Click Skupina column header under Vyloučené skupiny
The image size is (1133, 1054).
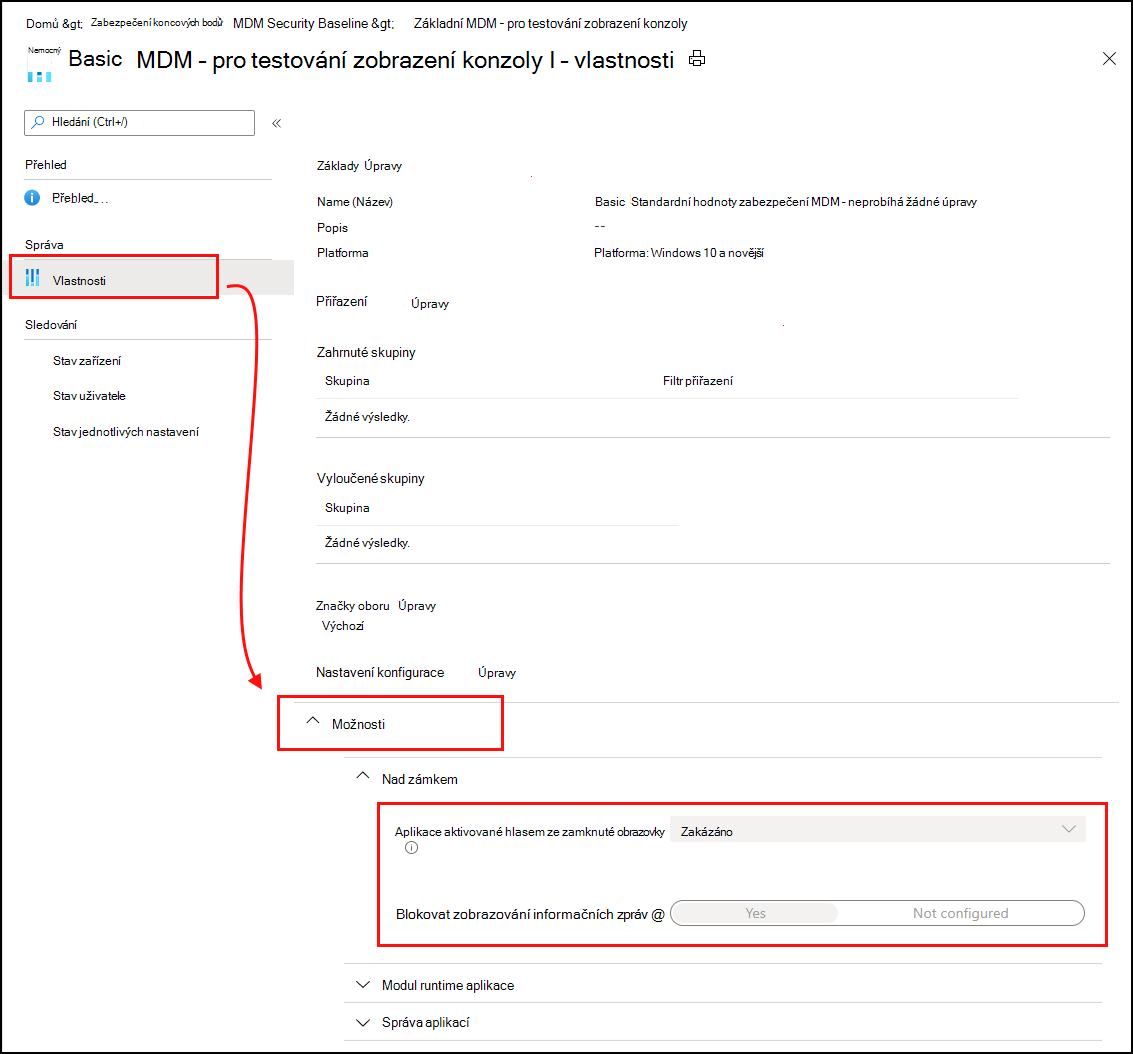(x=347, y=508)
